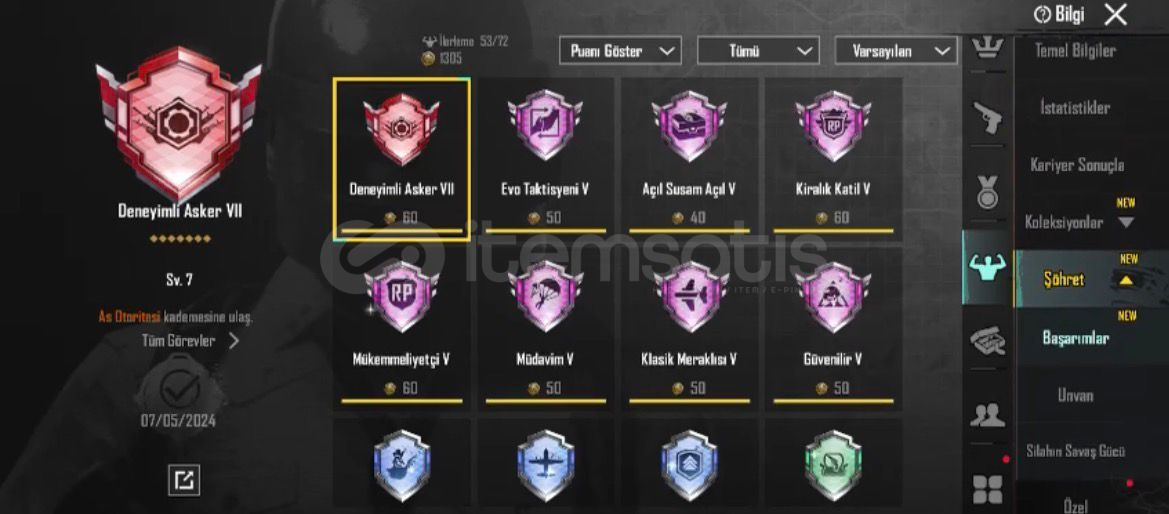Open the friends silhouette sidebar icon
The height and width of the screenshot is (514, 1169).
(x=988, y=415)
